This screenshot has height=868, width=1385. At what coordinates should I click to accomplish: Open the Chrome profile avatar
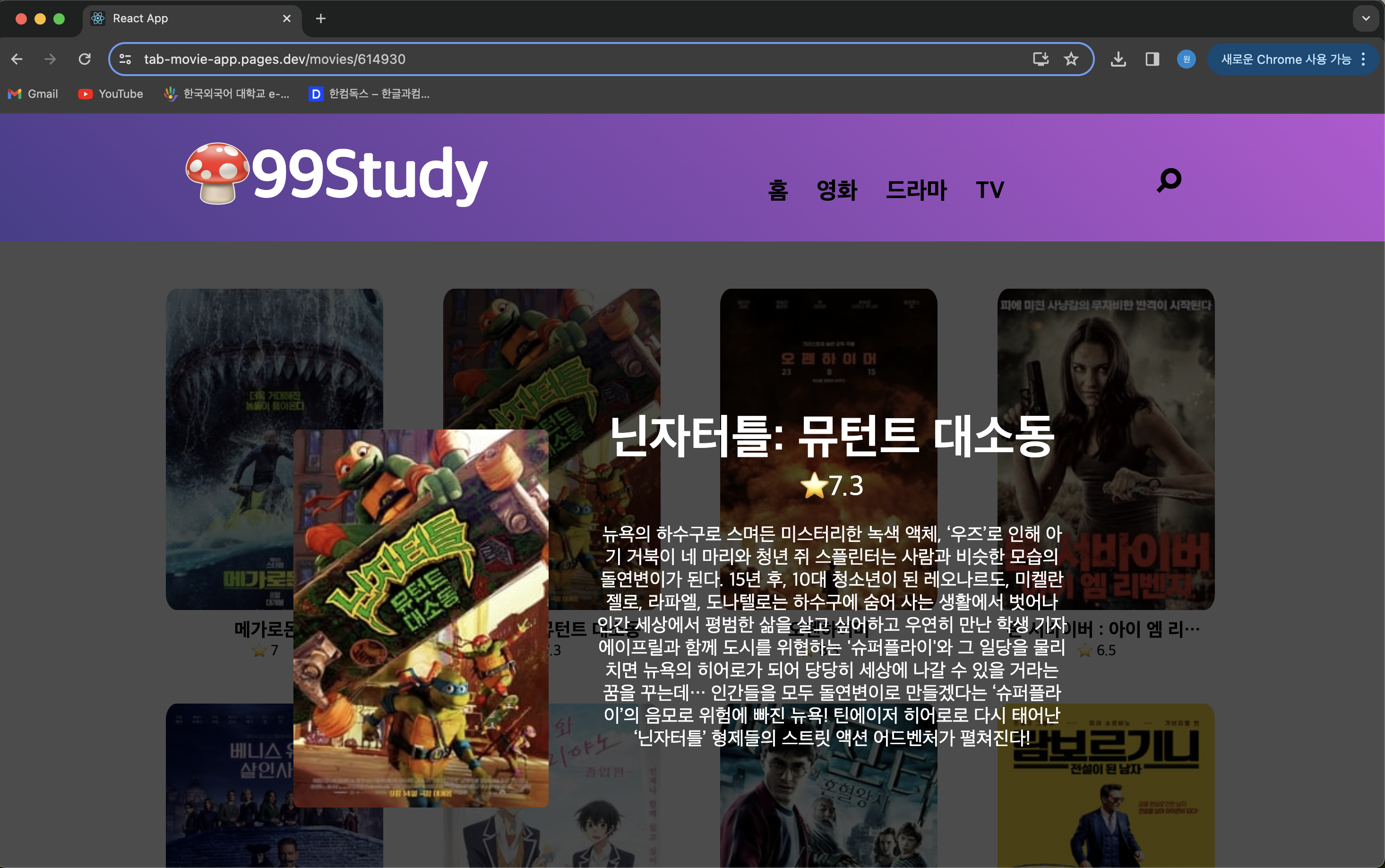pos(1186,59)
